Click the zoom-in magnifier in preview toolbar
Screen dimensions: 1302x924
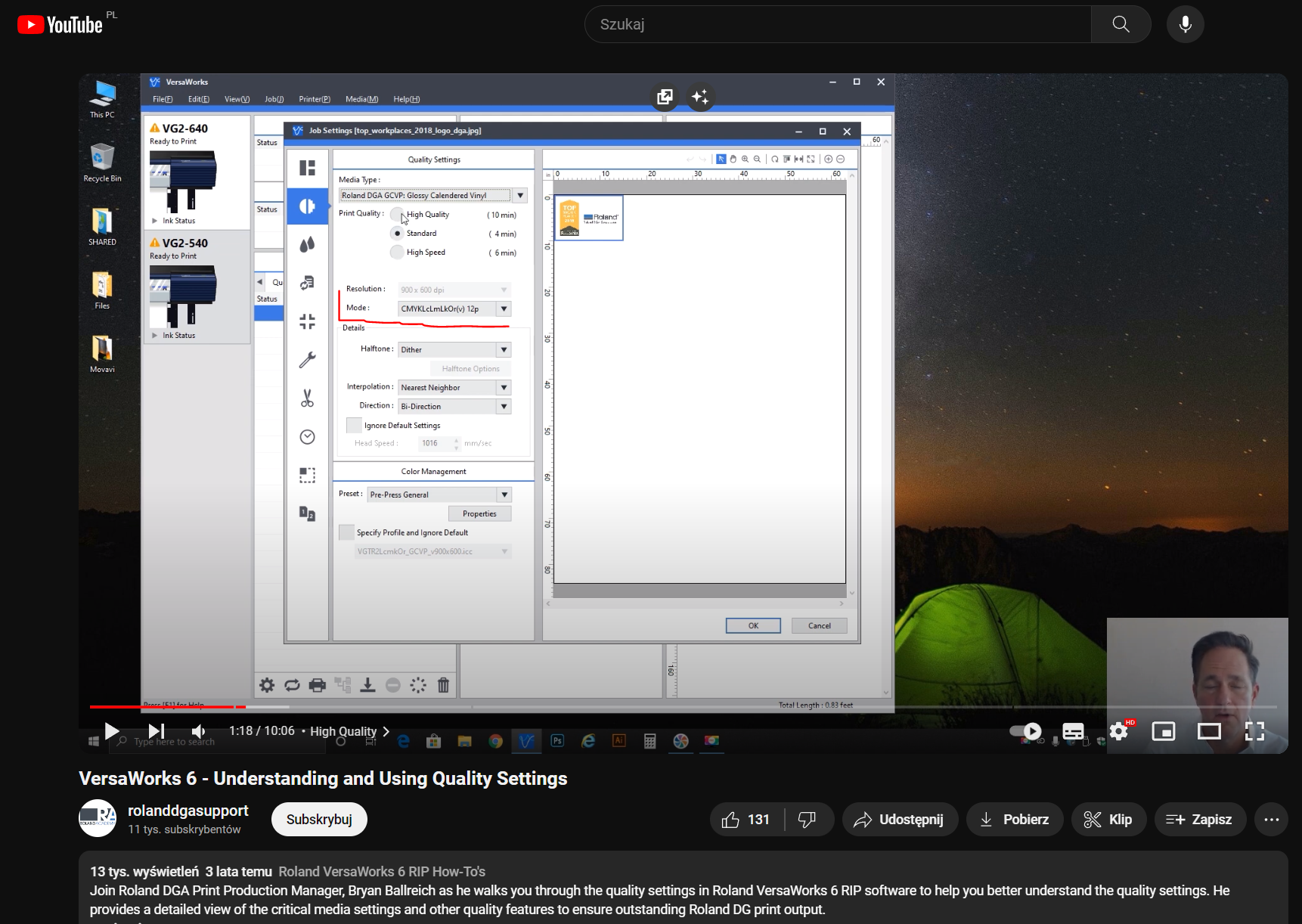[x=745, y=159]
